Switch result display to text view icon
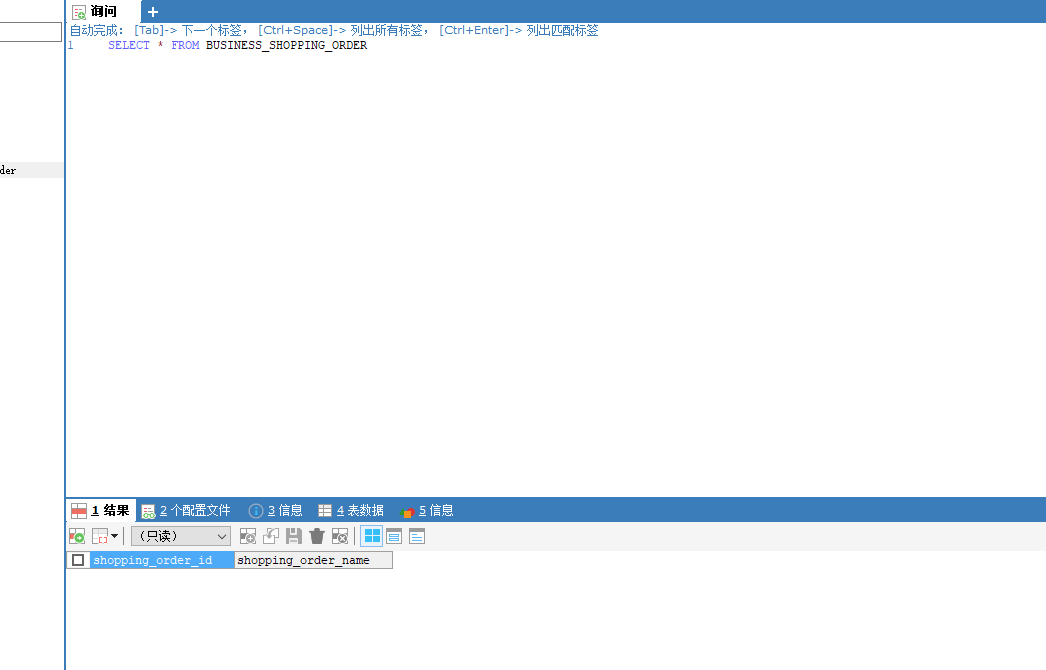 pos(417,536)
